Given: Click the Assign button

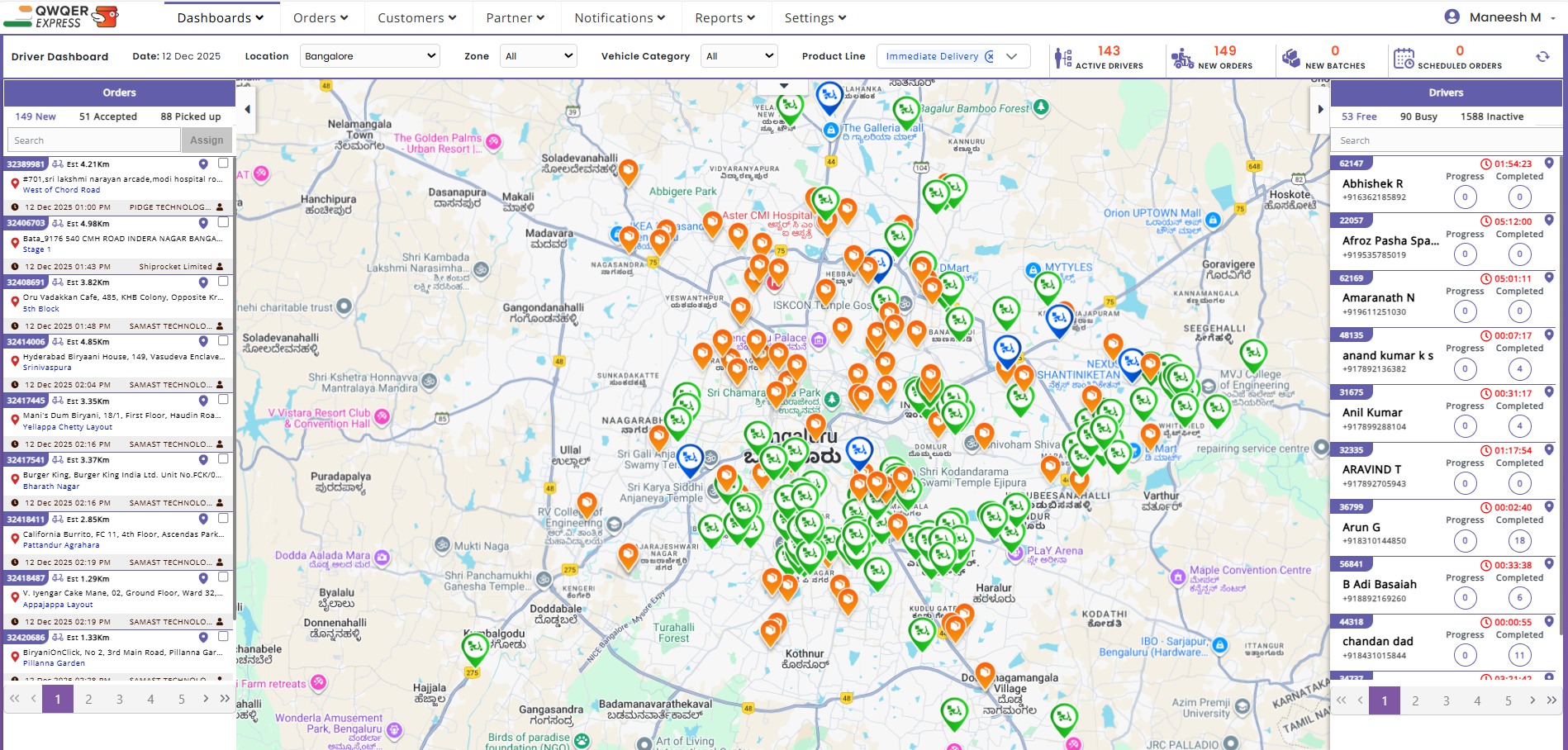Looking at the screenshot, I should [x=207, y=140].
